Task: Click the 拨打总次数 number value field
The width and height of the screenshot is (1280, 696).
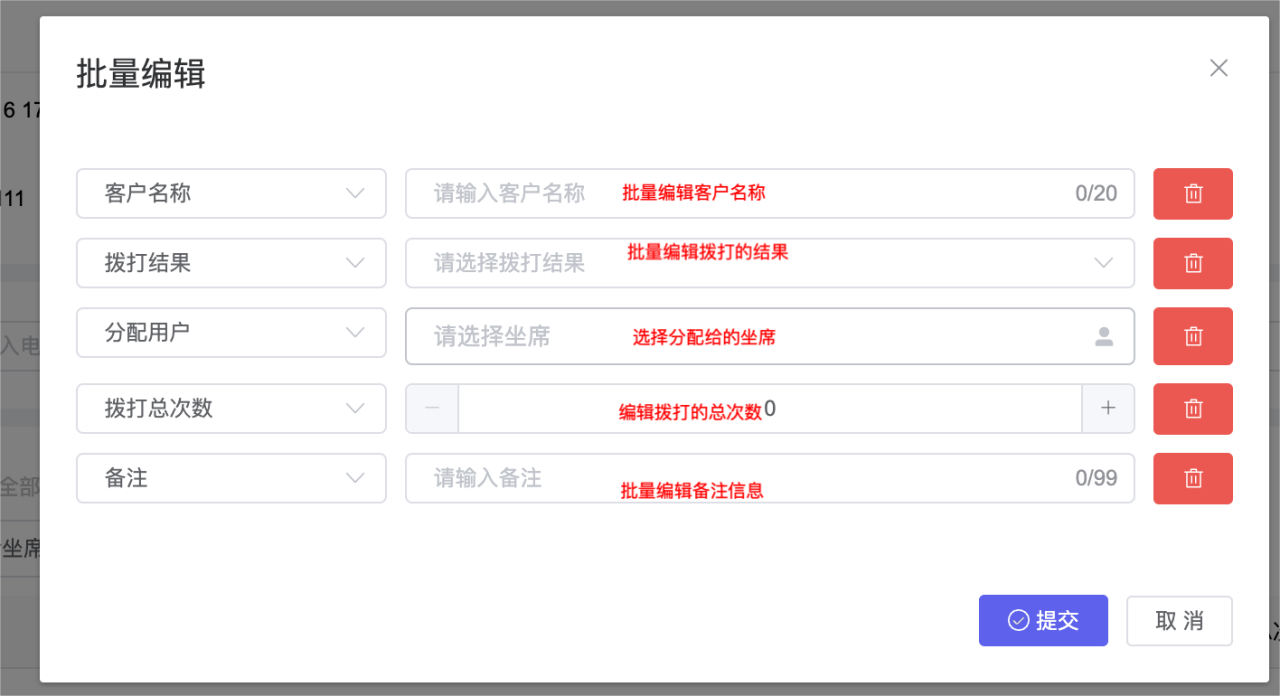Action: click(770, 409)
